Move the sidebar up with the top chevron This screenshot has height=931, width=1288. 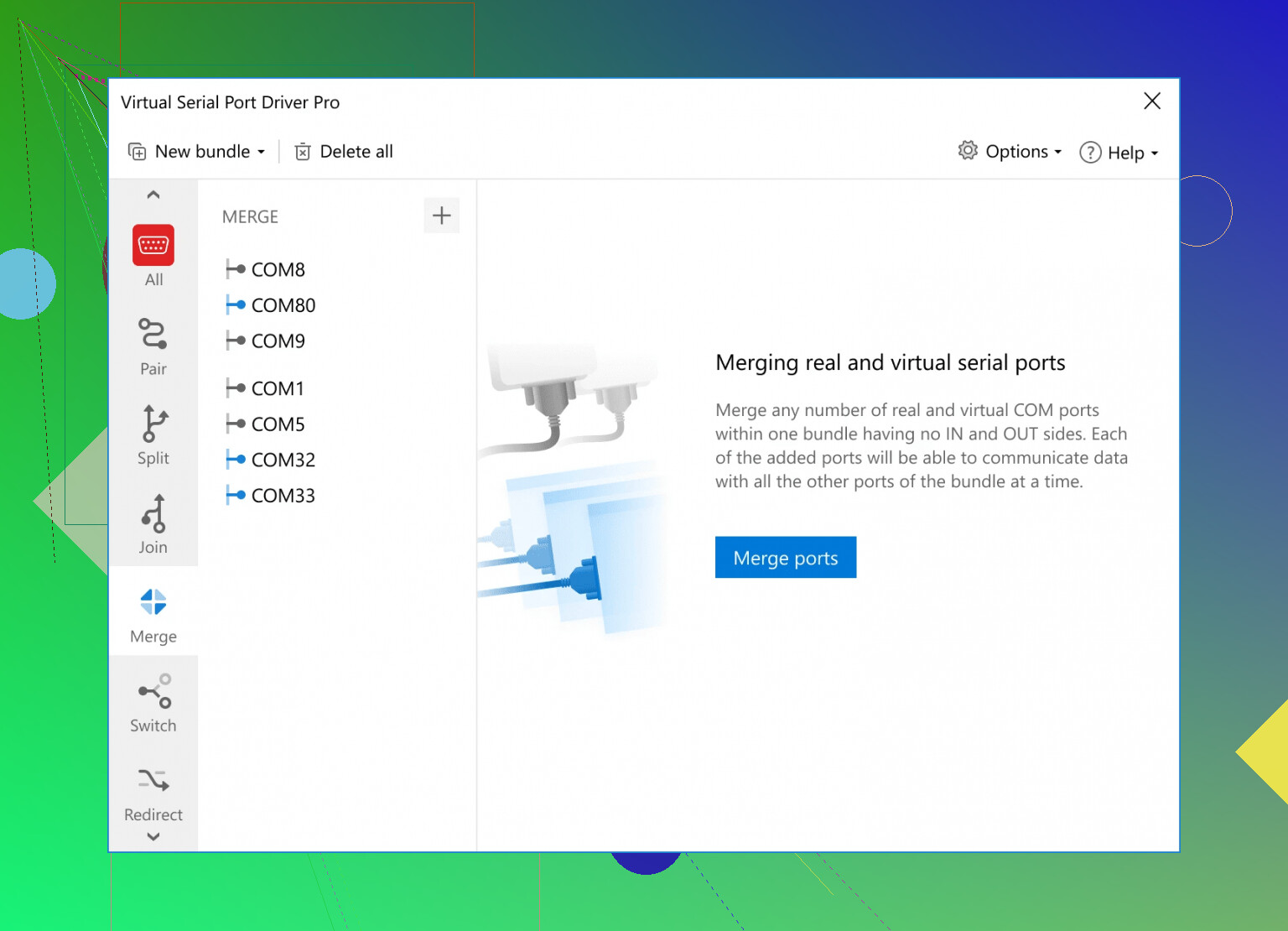(153, 195)
